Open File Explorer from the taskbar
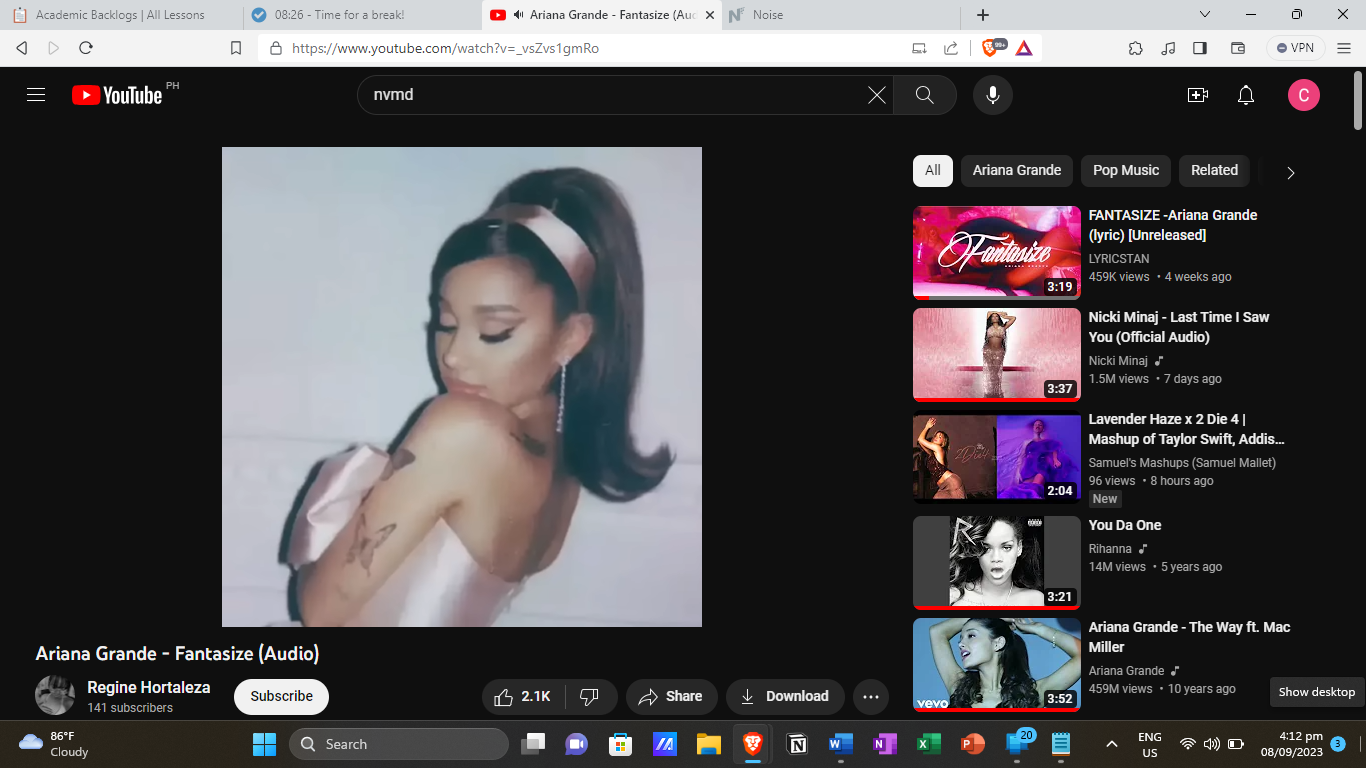This screenshot has height=768, width=1366. click(709, 744)
